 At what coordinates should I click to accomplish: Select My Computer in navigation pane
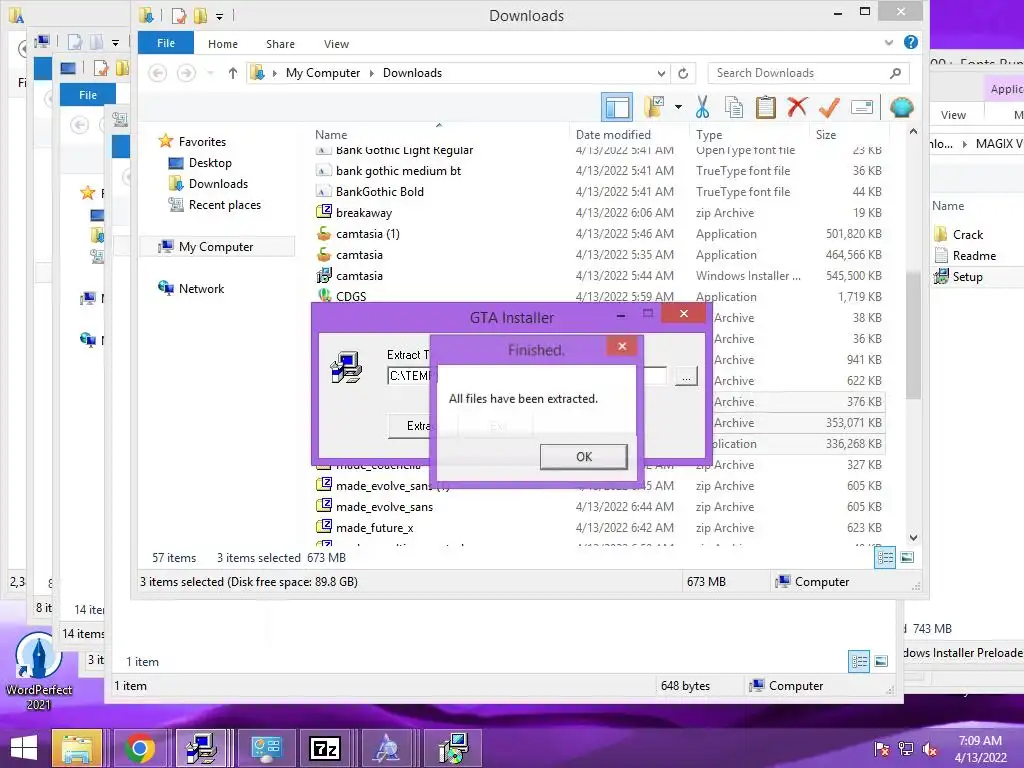tap(216, 247)
